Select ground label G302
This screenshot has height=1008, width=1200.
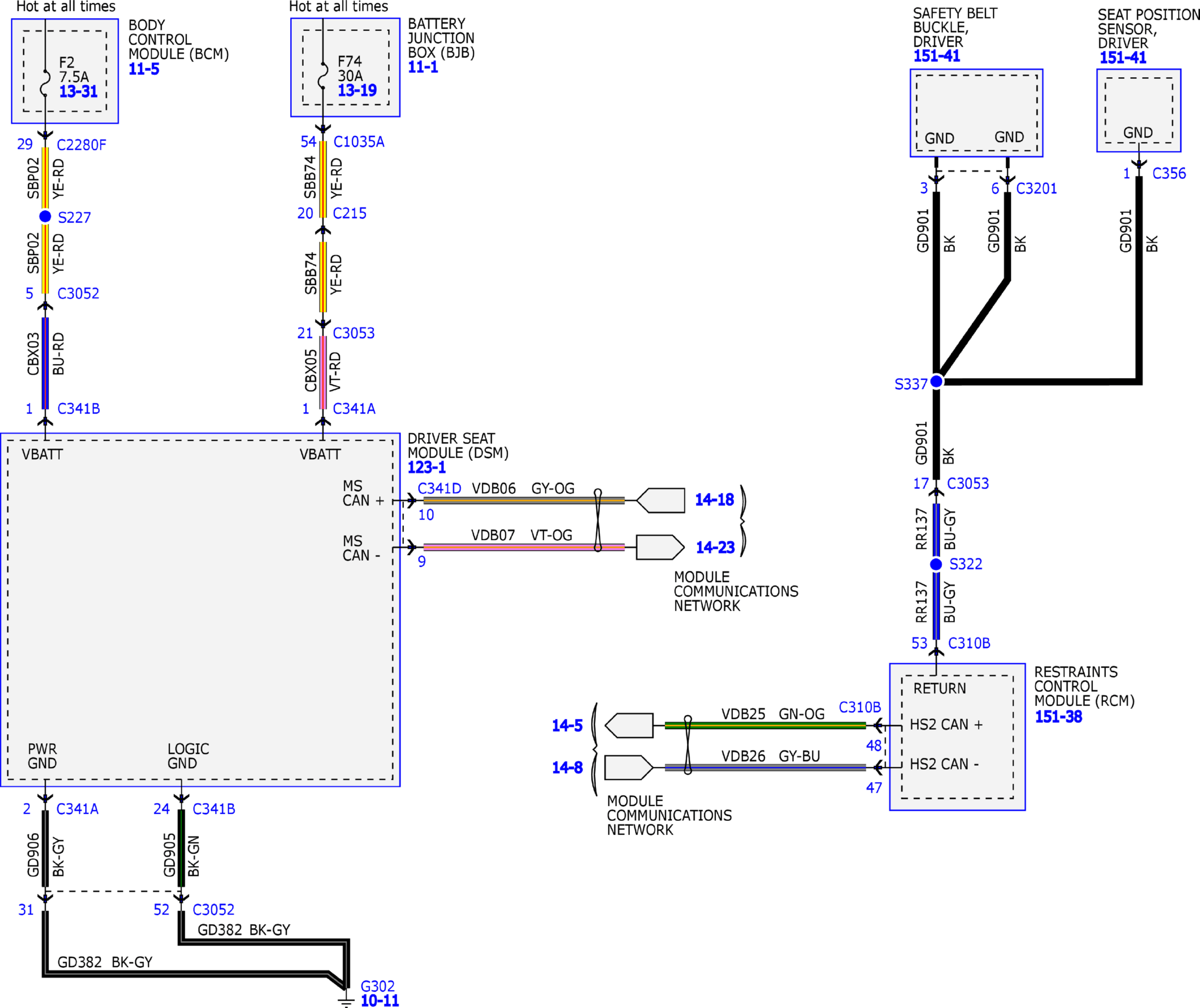(377, 986)
